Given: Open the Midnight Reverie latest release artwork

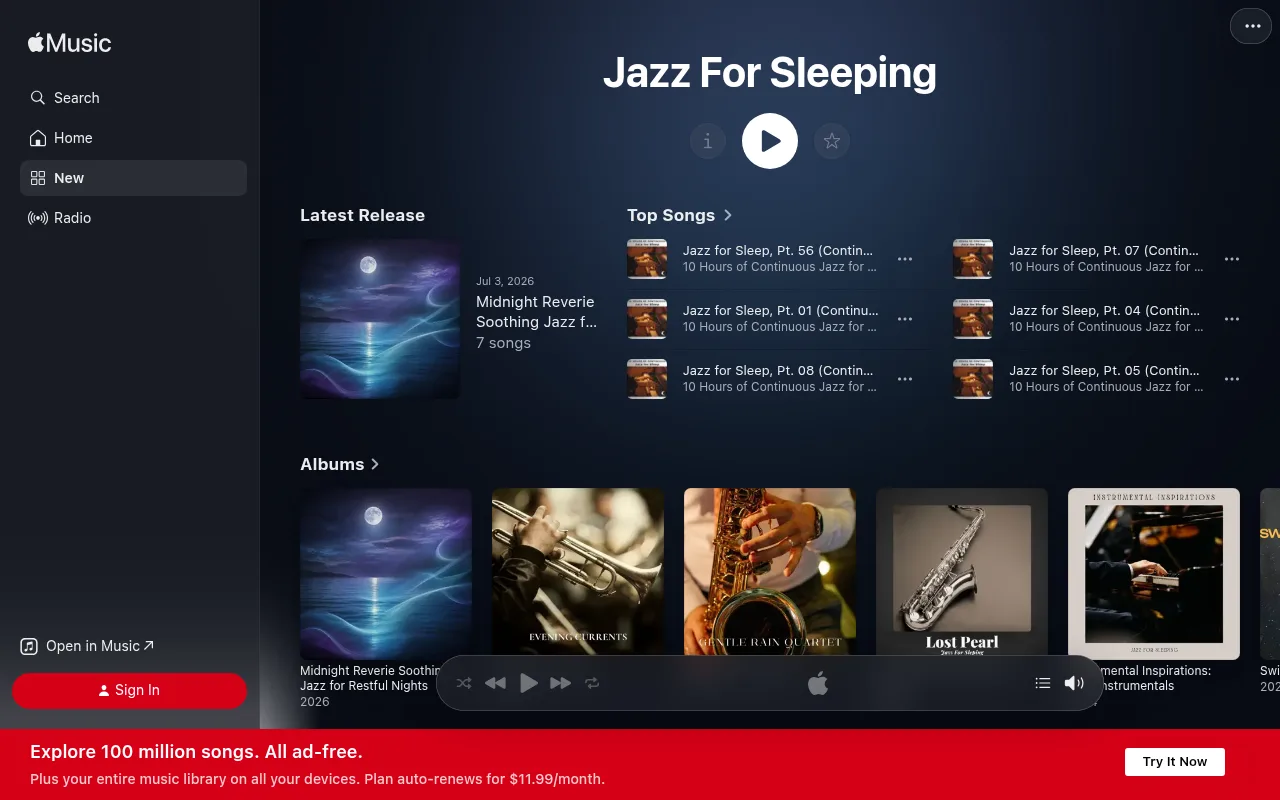Looking at the screenshot, I should tap(380, 319).
